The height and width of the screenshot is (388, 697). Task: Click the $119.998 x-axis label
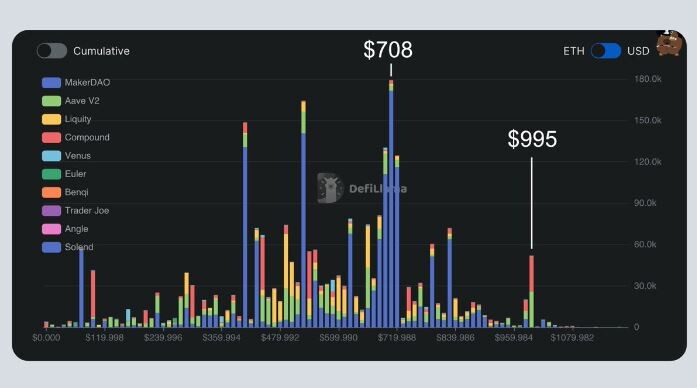point(104,338)
